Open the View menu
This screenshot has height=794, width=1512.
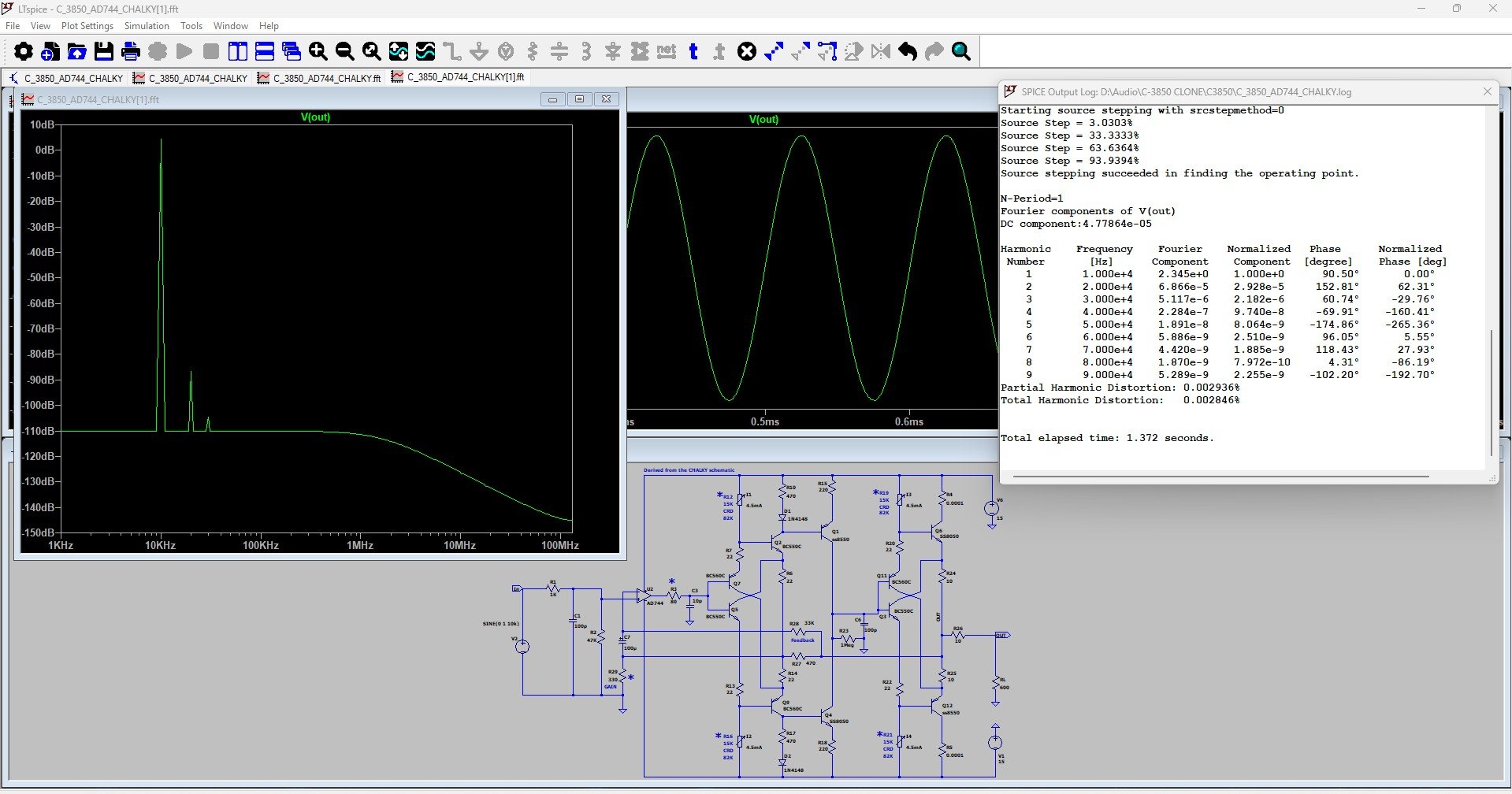[40, 26]
